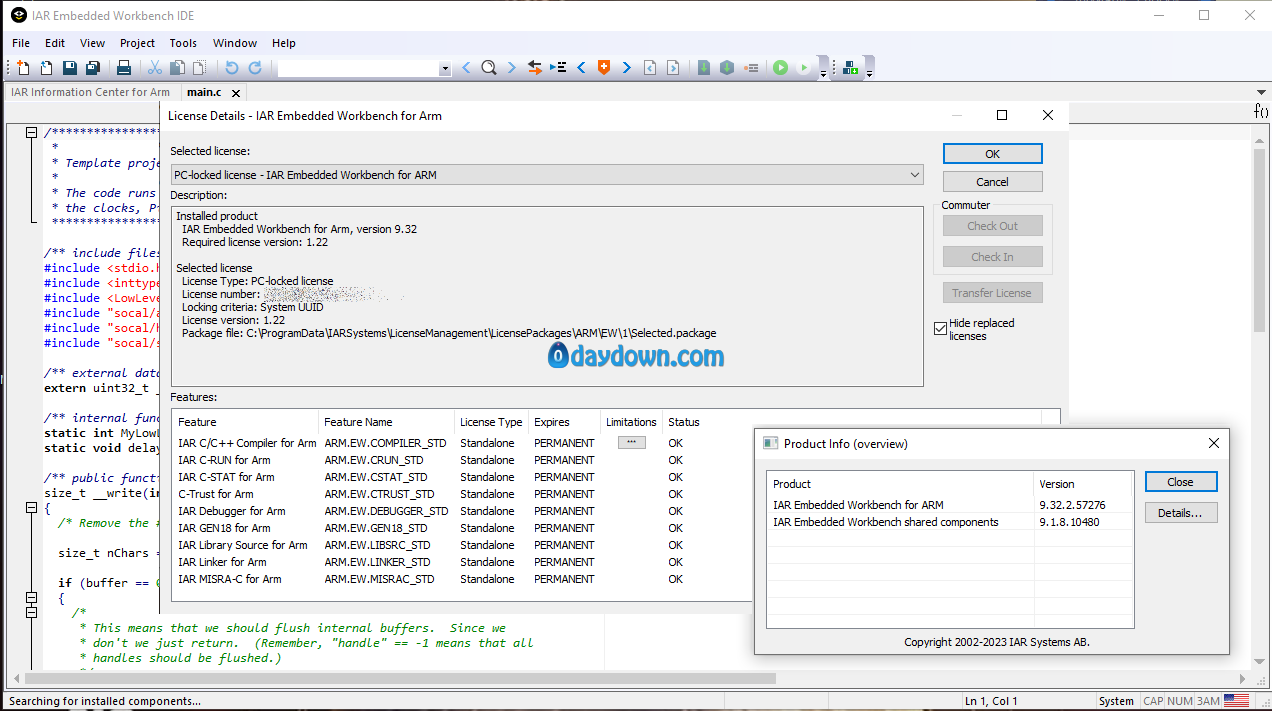The width and height of the screenshot is (1272, 711).
Task: Click the Ln 1, Col 1 status indicator
Action: point(991,701)
